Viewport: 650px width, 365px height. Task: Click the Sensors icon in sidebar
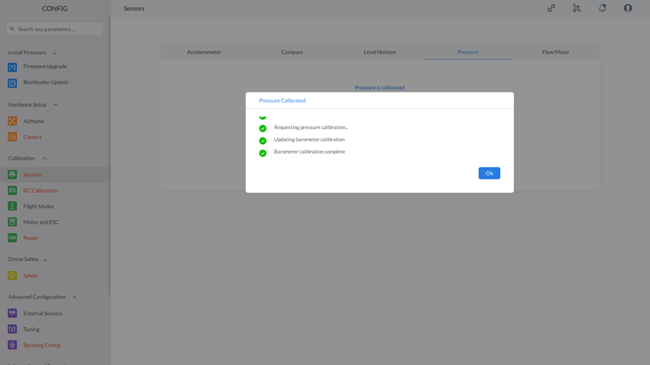[x=12, y=175]
